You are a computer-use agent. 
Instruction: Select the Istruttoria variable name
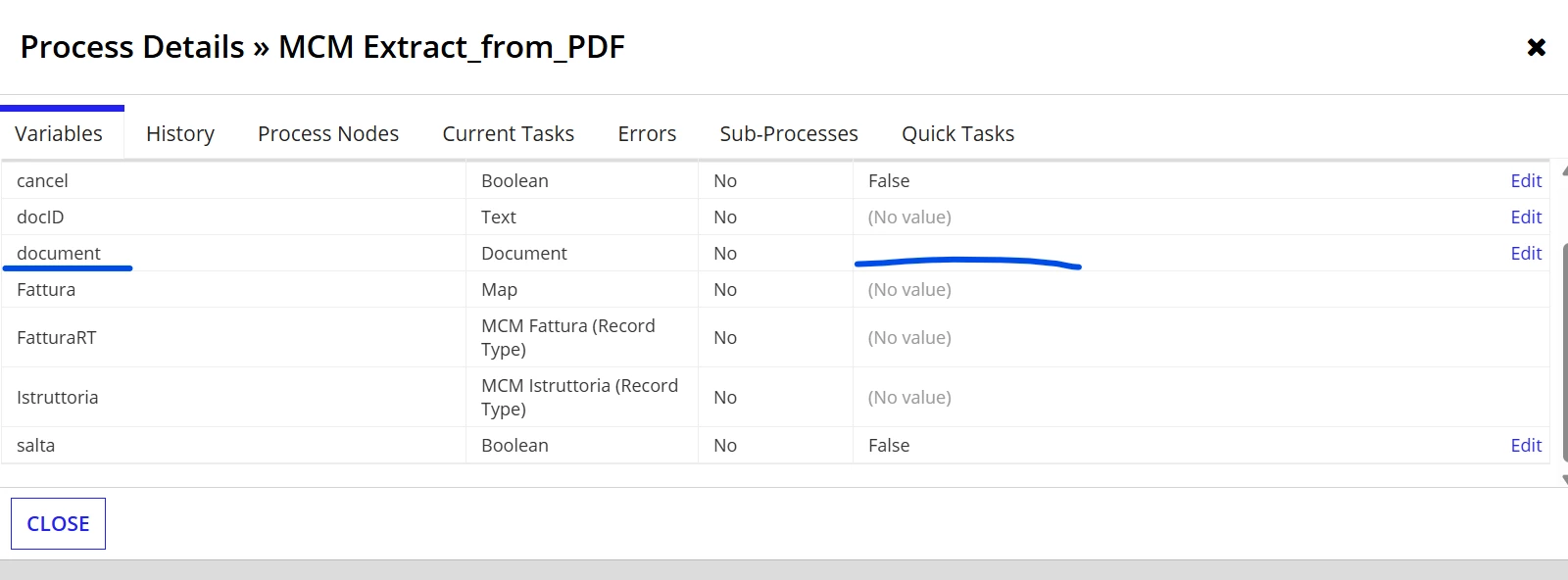click(58, 397)
